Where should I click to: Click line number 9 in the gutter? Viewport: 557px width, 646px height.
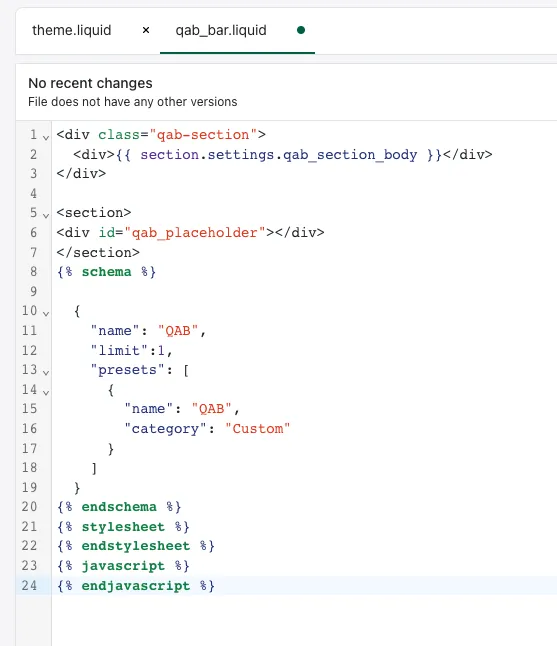click(33, 291)
